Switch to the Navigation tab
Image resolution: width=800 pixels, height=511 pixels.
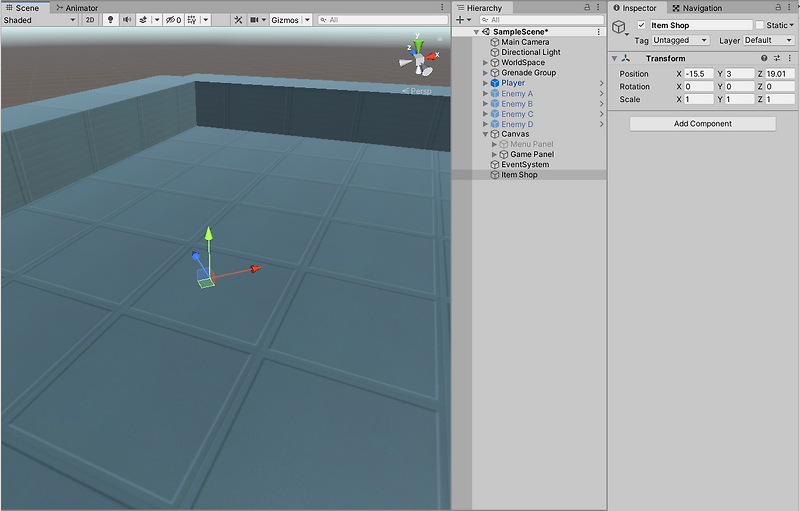click(697, 8)
